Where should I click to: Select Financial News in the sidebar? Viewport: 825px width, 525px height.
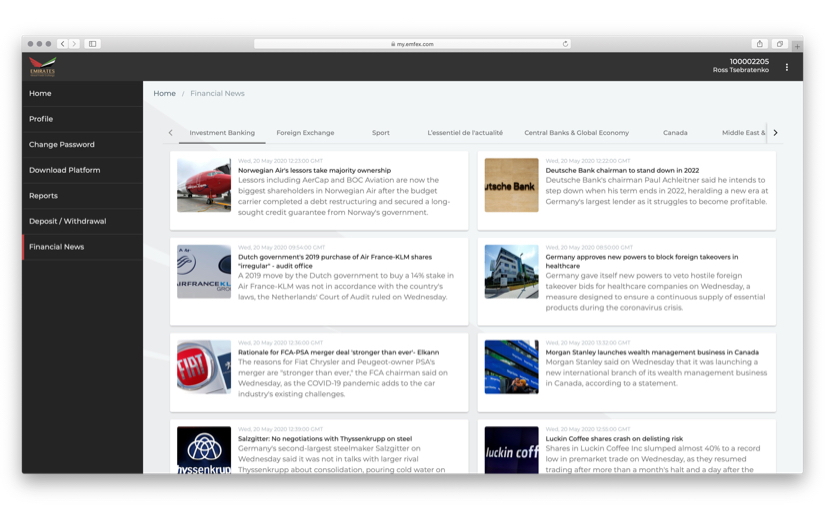(x=82, y=247)
